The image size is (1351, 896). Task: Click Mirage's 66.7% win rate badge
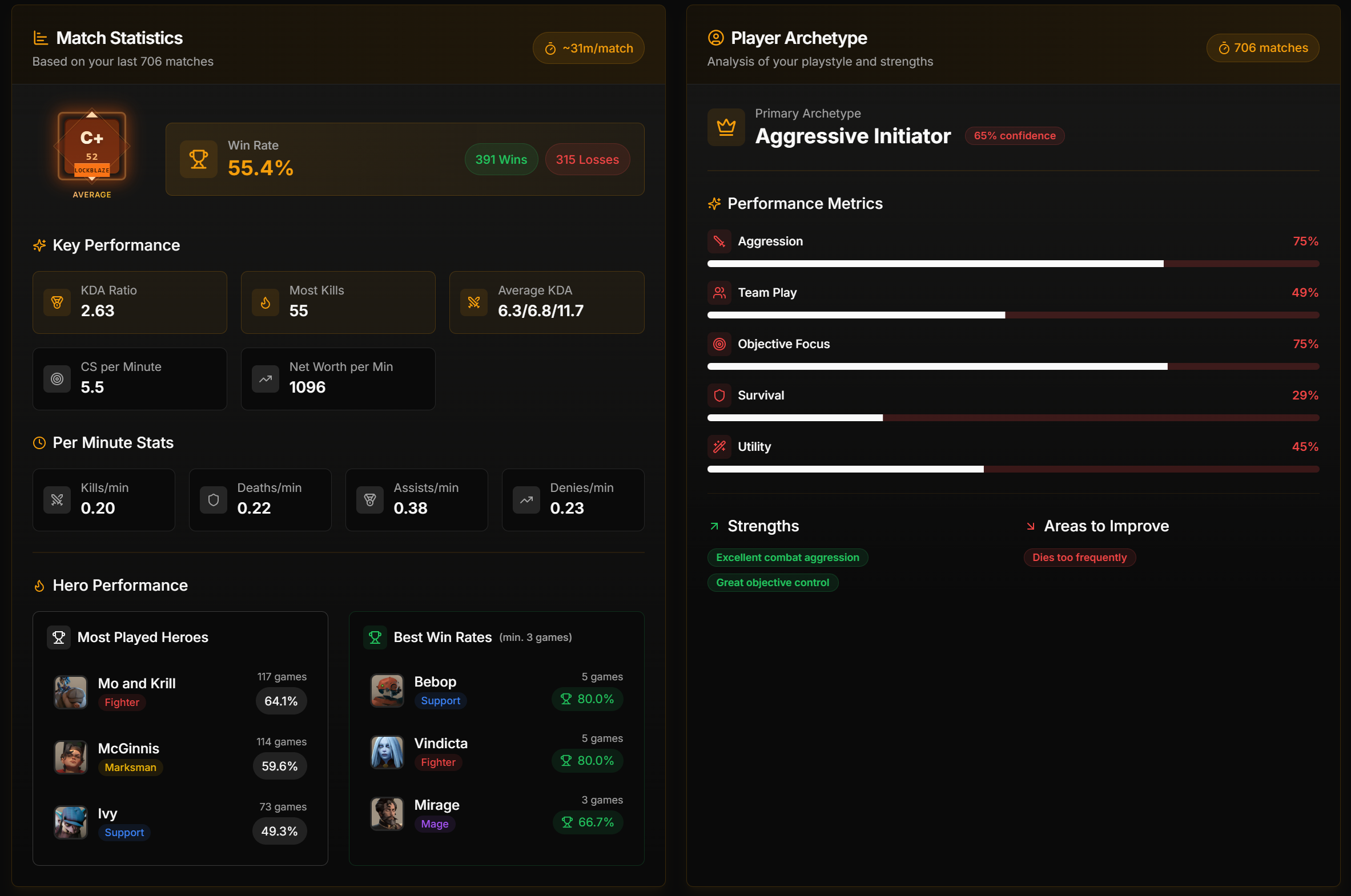[x=588, y=822]
